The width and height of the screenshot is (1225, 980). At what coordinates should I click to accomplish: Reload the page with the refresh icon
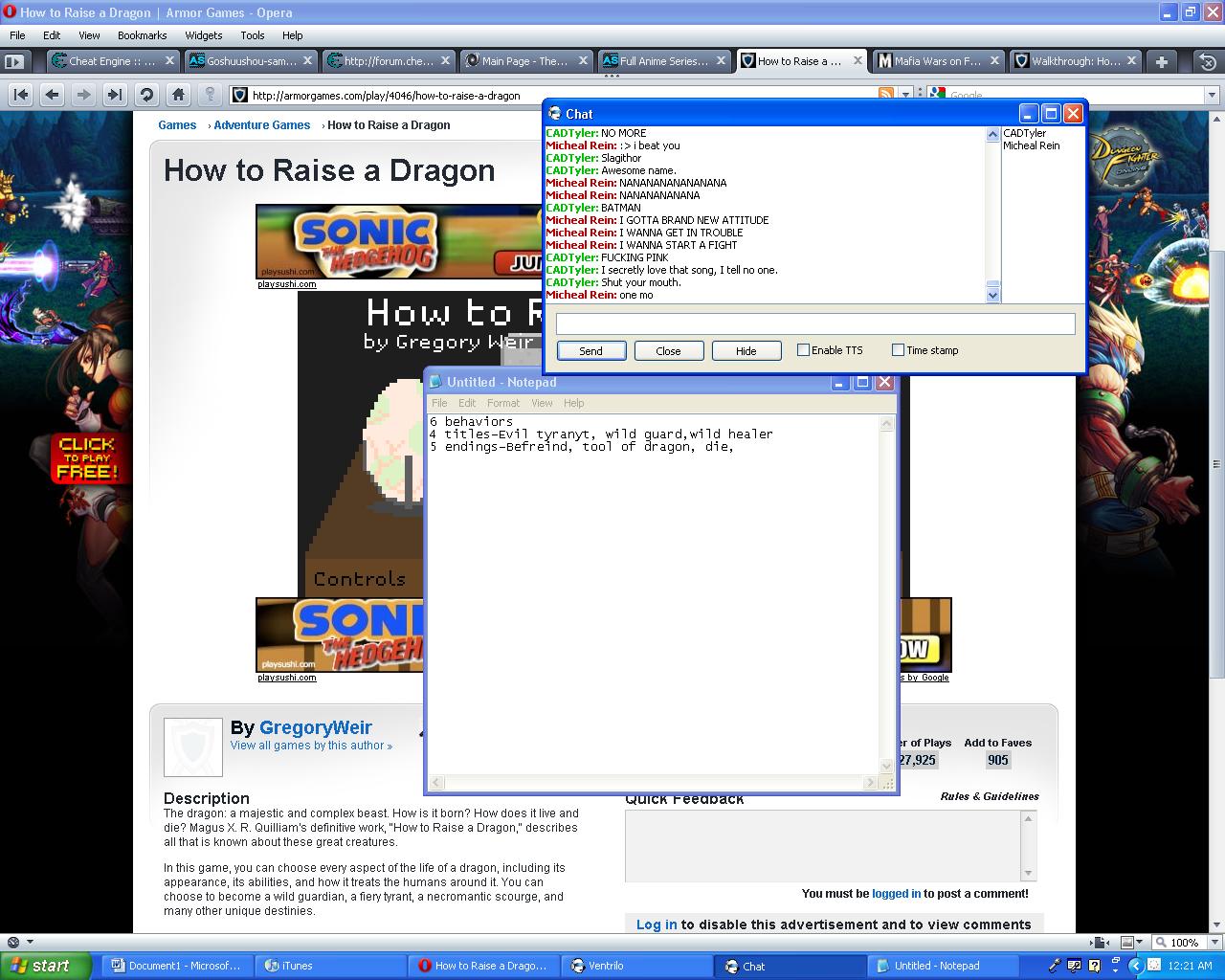[x=145, y=95]
